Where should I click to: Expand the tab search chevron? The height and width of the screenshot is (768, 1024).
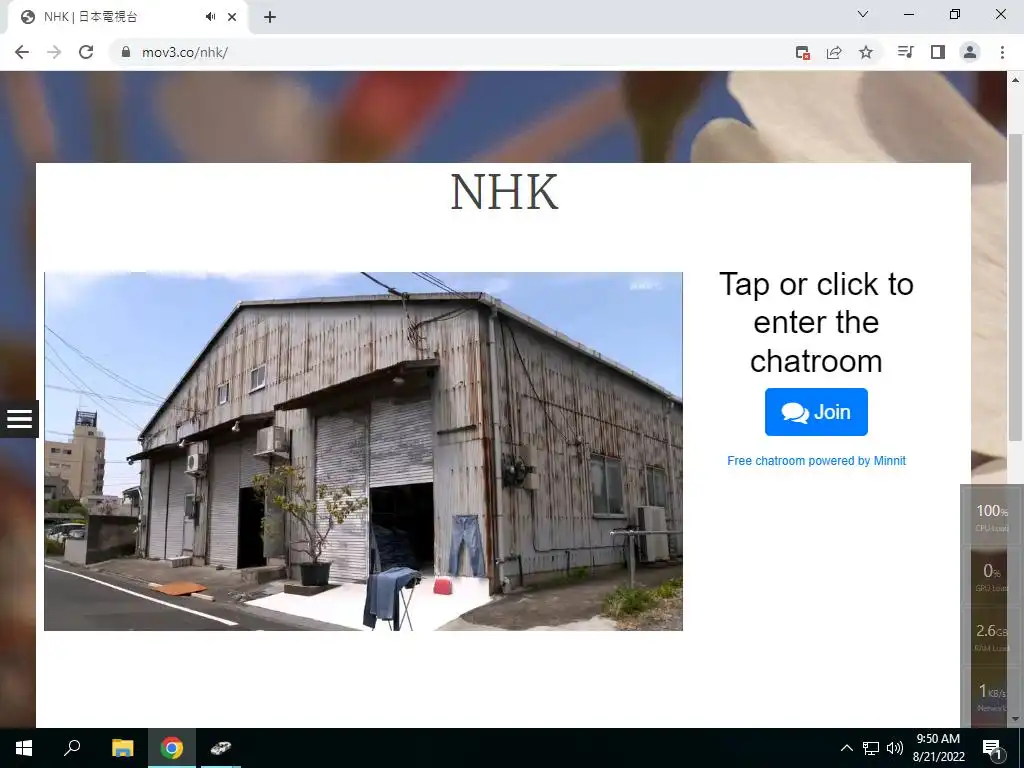click(862, 14)
